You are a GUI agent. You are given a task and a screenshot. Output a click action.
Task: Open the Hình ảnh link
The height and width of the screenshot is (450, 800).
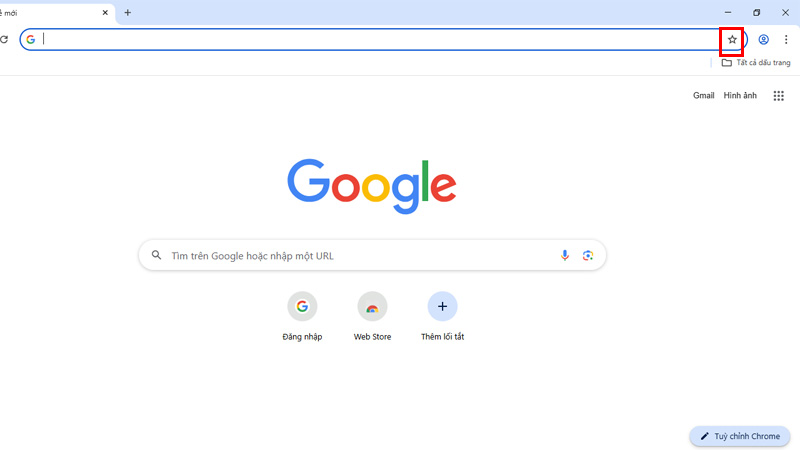click(x=740, y=95)
